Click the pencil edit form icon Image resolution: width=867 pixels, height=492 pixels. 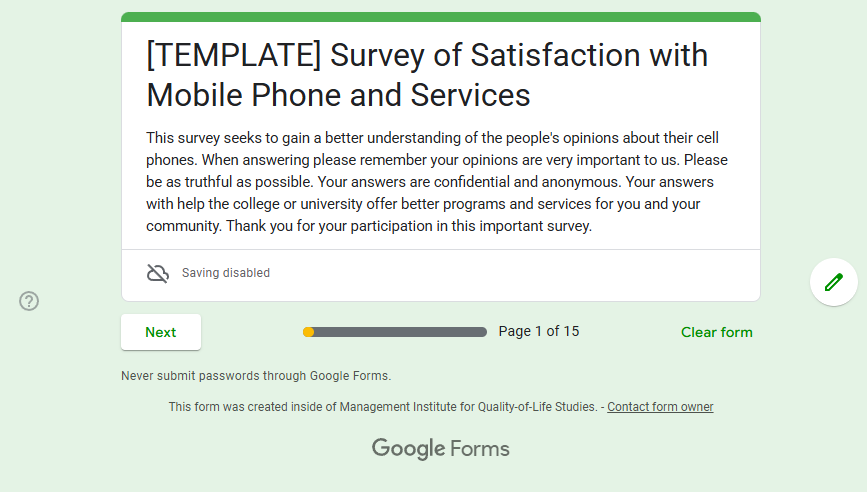click(x=834, y=282)
